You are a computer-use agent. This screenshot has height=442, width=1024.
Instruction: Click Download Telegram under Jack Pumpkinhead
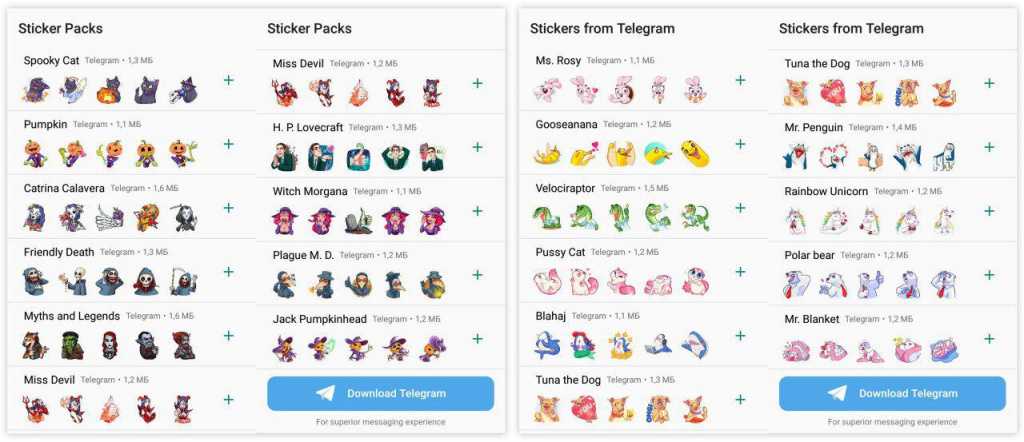381,394
